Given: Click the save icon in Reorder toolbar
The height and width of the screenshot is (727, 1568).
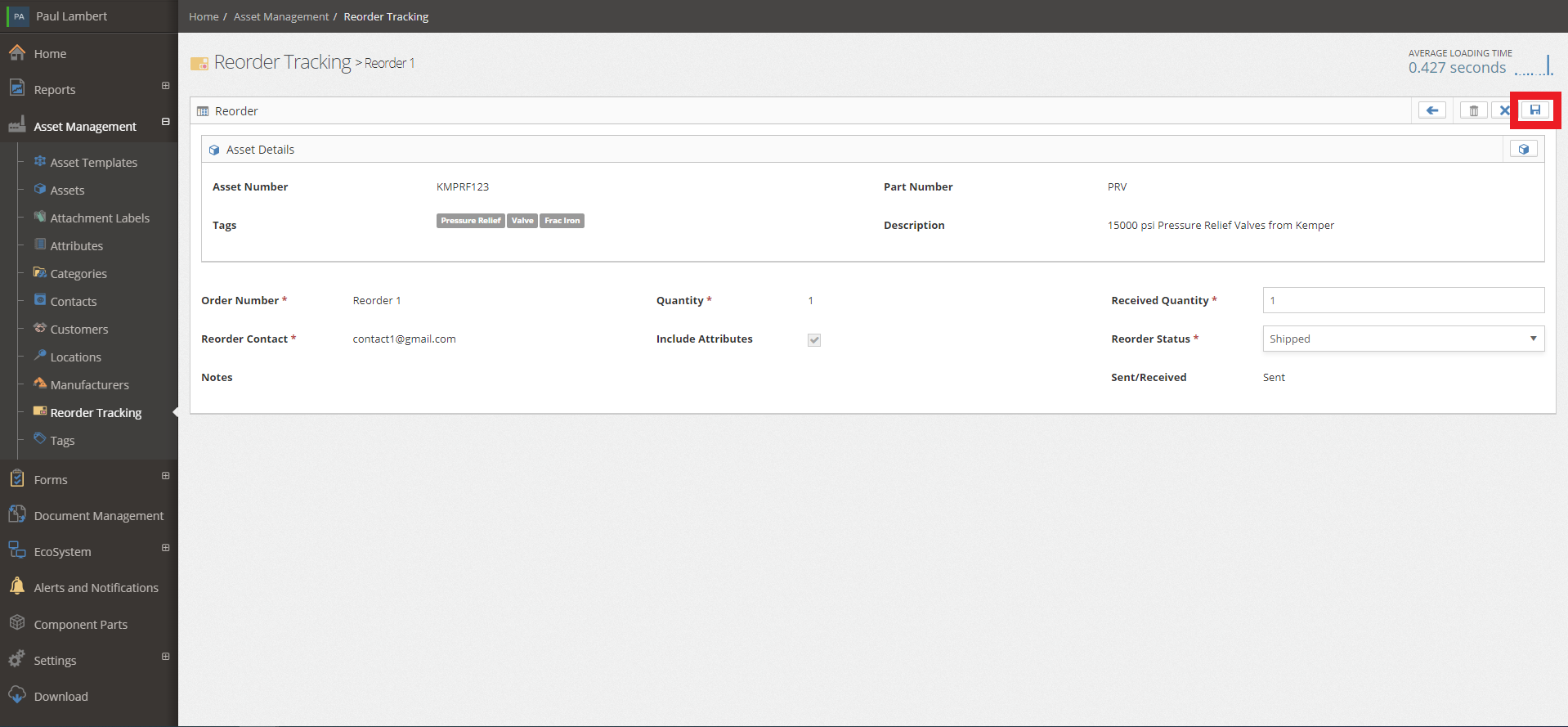Looking at the screenshot, I should point(1535,110).
